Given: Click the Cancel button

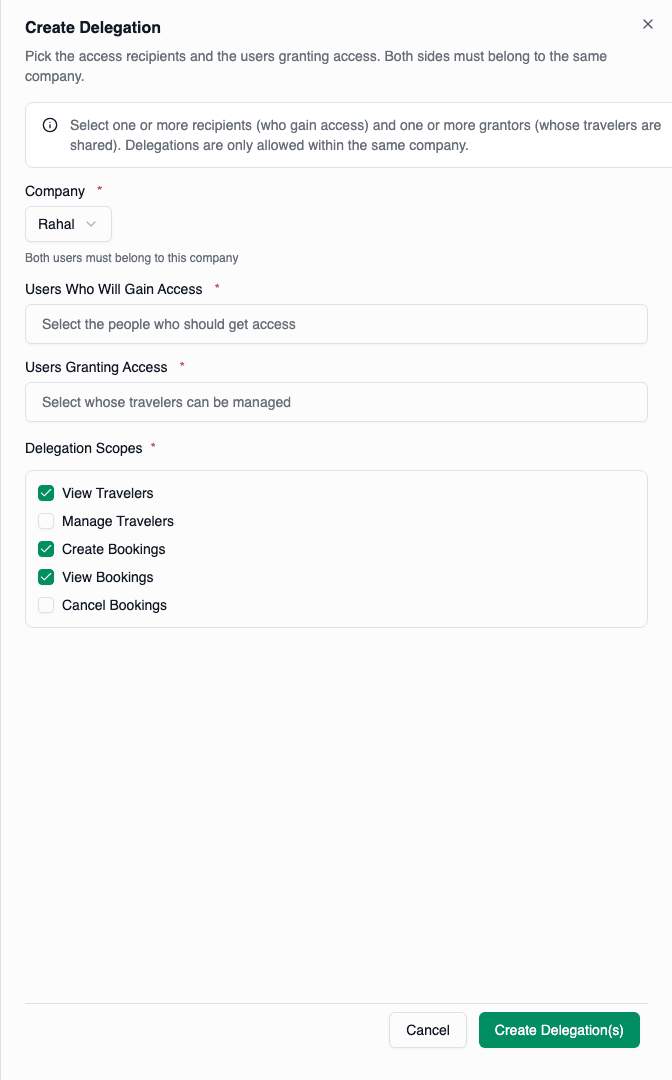Looking at the screenshot, I should [427, 1029].
